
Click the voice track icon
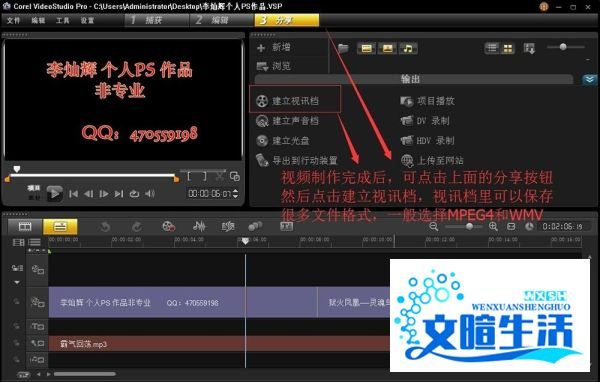pyautogui.click(x=38, y=343)
